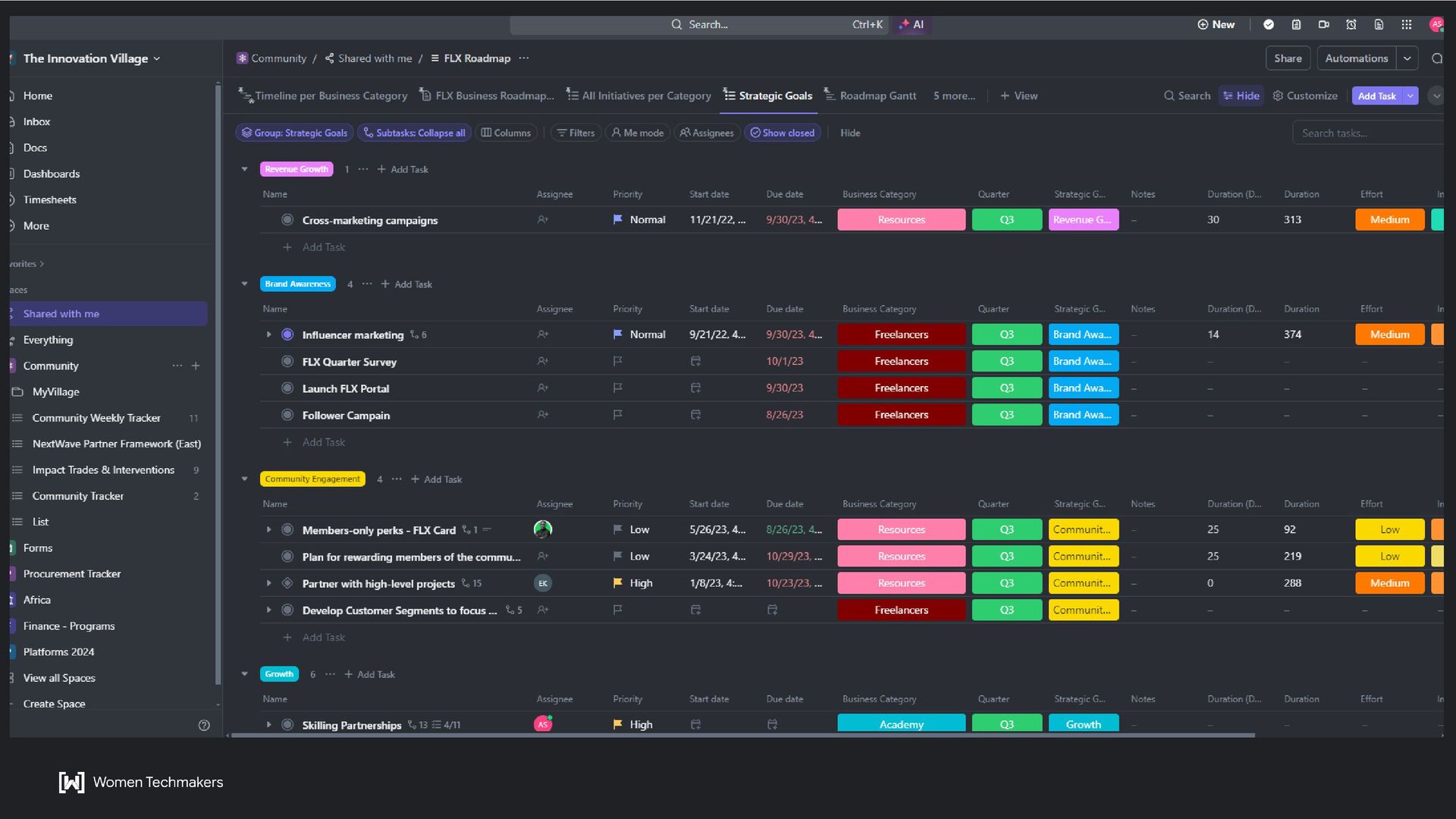Open the Customize panel
The image size is (1456, 819).
1305,96
